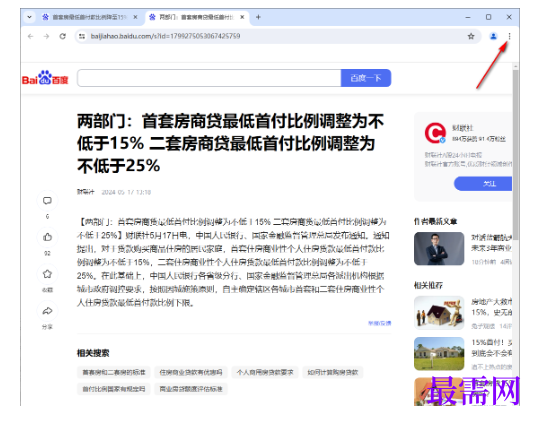Click the Baidu logo
The image size is (539, 422).
click(x=45, y=78)
